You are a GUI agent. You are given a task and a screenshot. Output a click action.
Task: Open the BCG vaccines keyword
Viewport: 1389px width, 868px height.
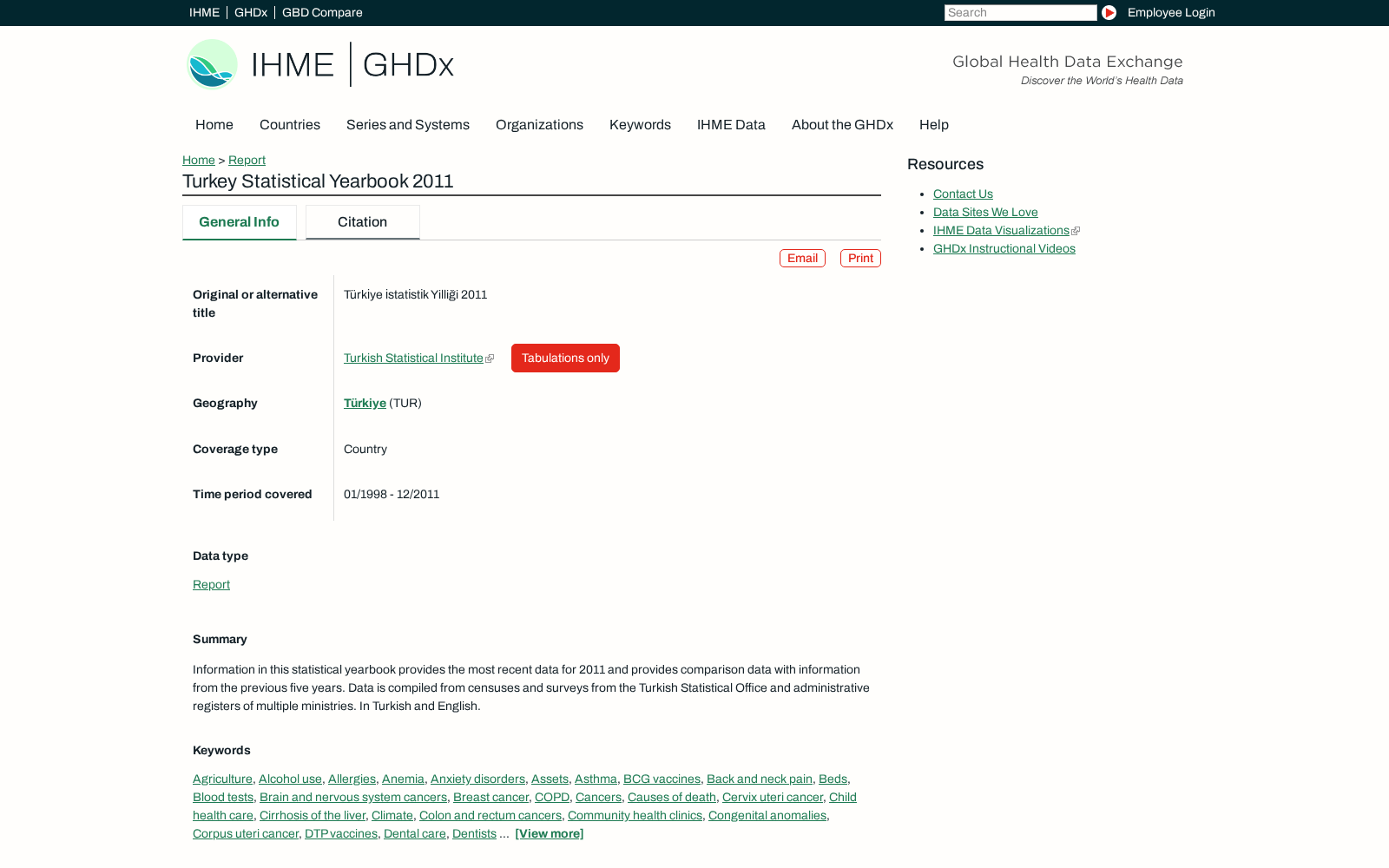click(x=662, y=779)
